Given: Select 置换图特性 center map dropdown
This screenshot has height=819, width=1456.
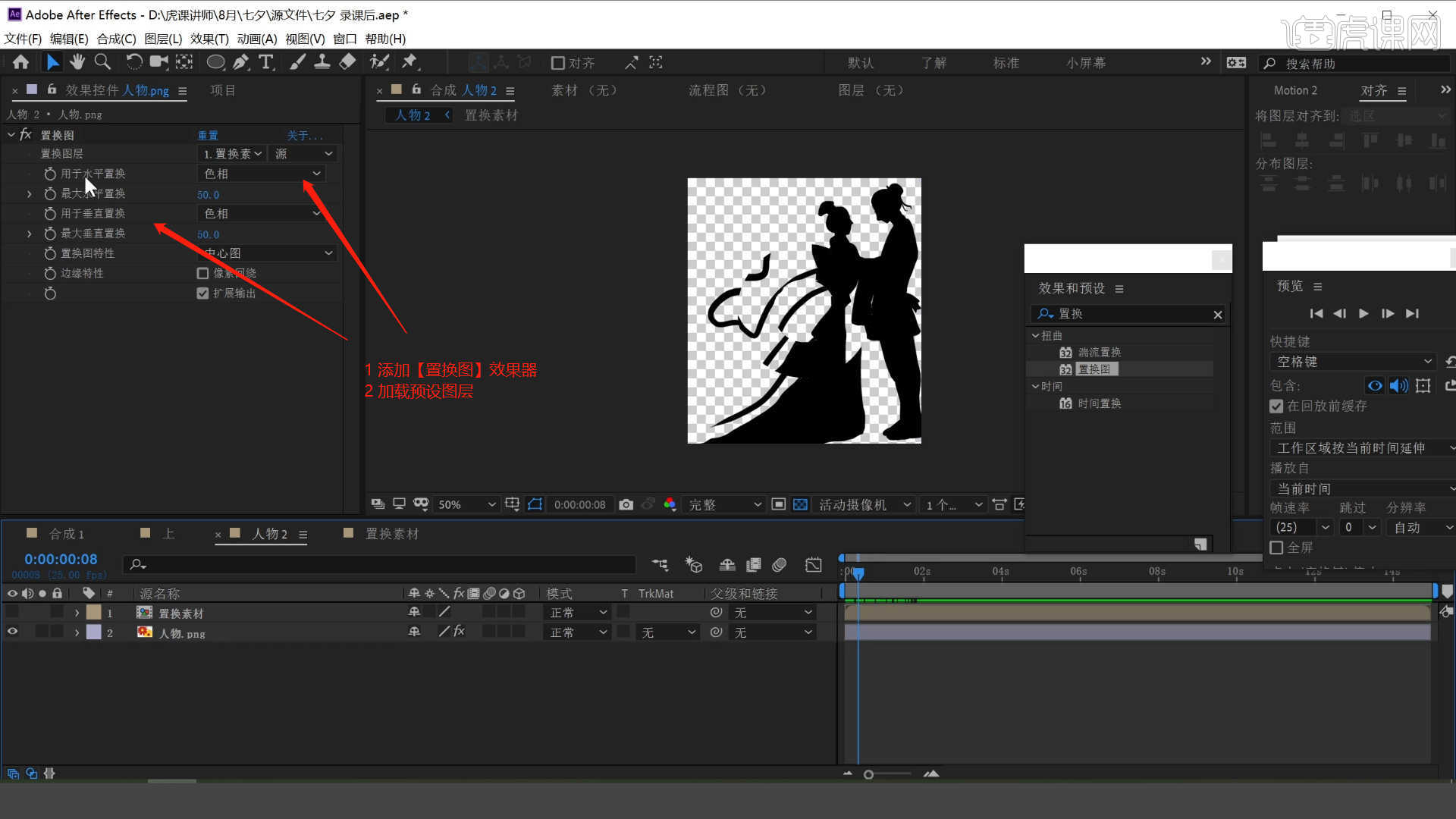Looking at the screenshot, I should (265, 253).
